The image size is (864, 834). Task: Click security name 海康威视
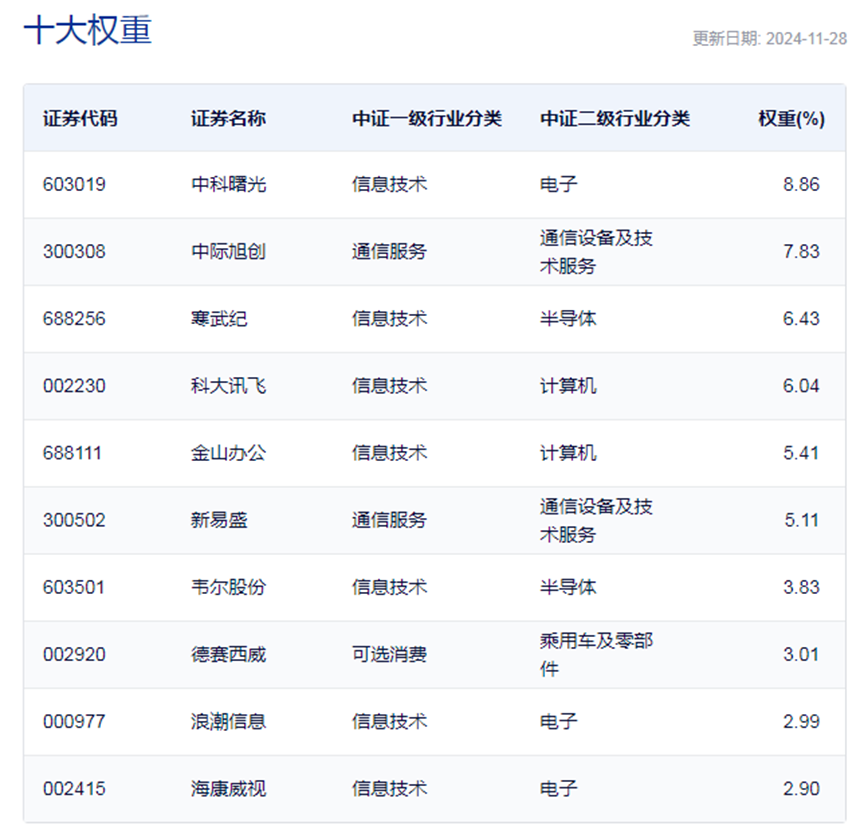[x=229, y=789]
